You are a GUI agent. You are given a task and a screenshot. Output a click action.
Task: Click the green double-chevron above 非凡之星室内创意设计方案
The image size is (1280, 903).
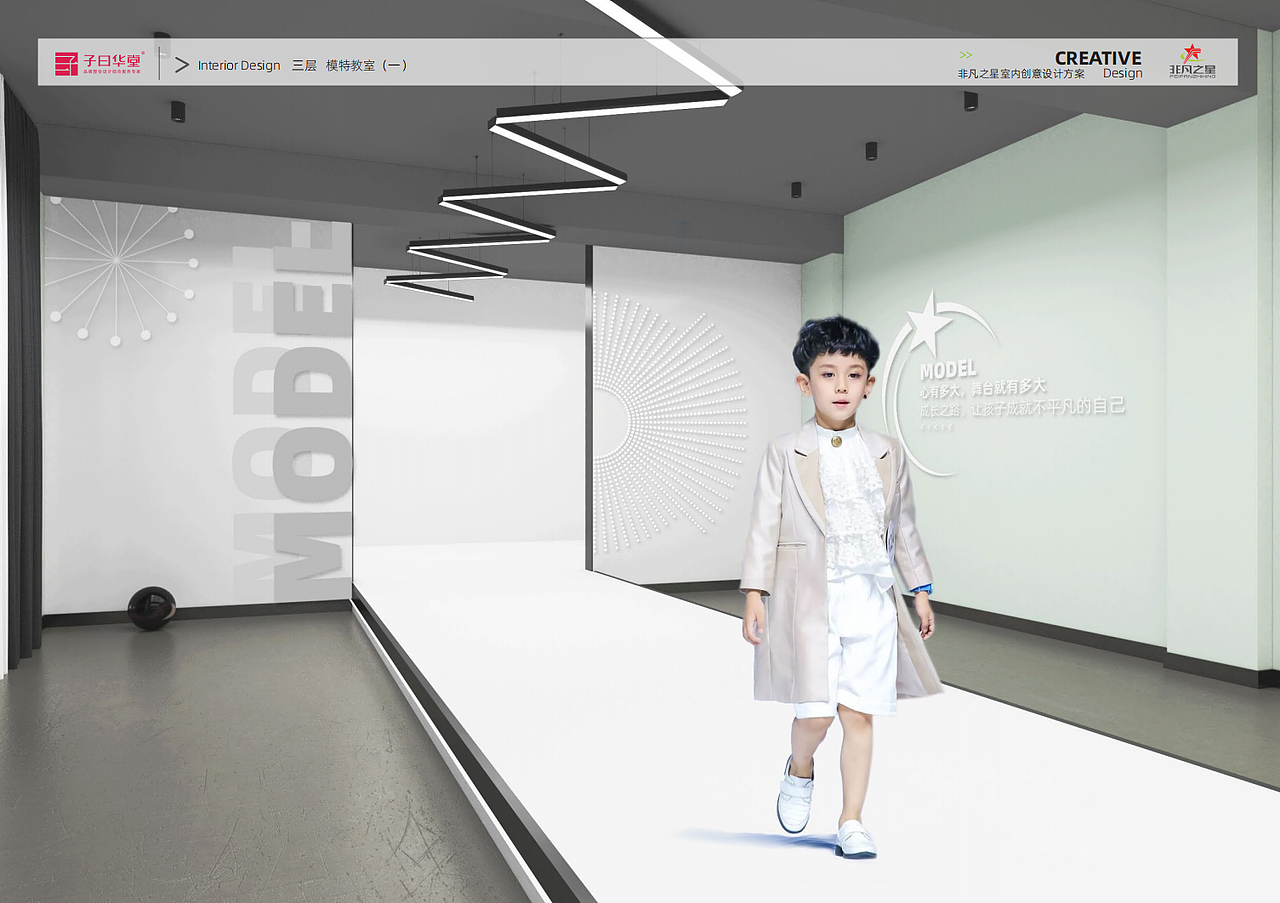(x=966, y=54)
